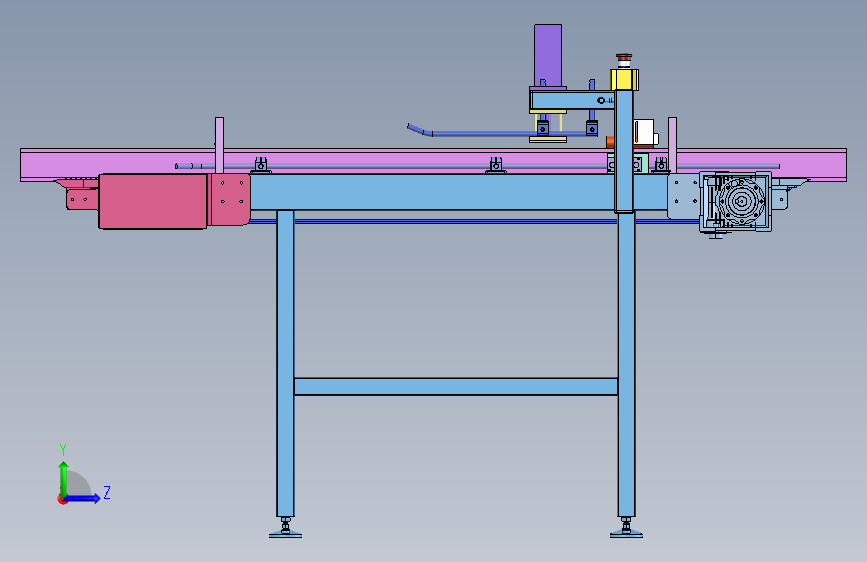Pick the left lilac vertical post
This screenshot has height=562, width=867.
tap(220, 145)
